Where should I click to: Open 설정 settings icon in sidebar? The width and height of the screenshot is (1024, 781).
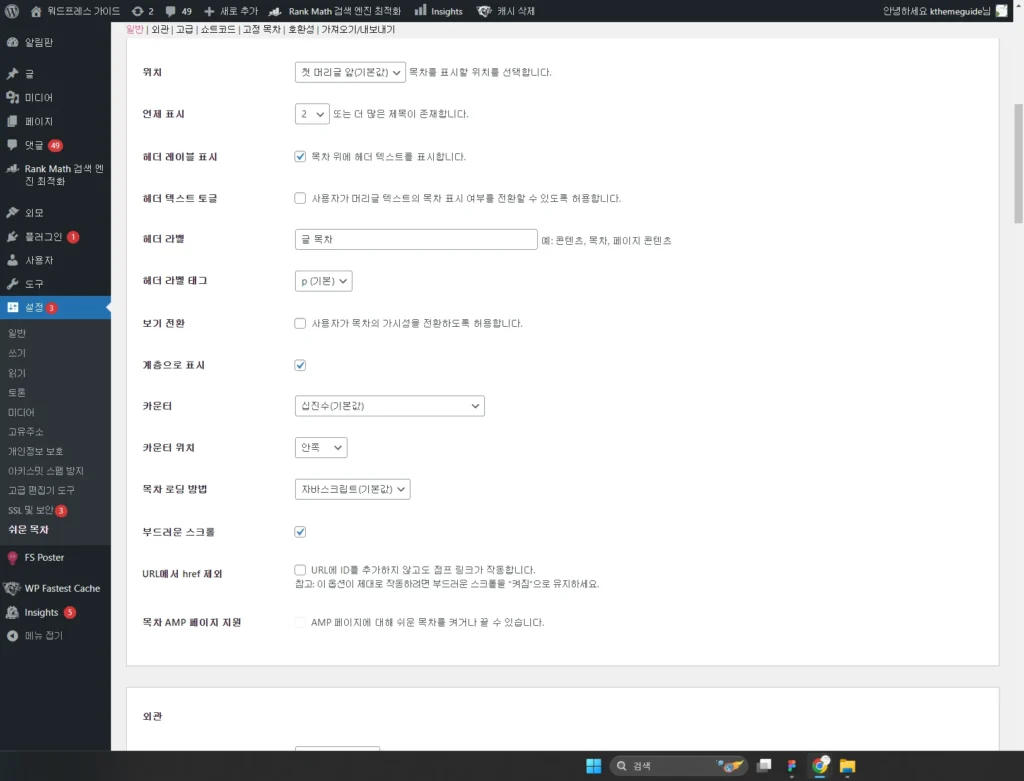tap(12, 307)
